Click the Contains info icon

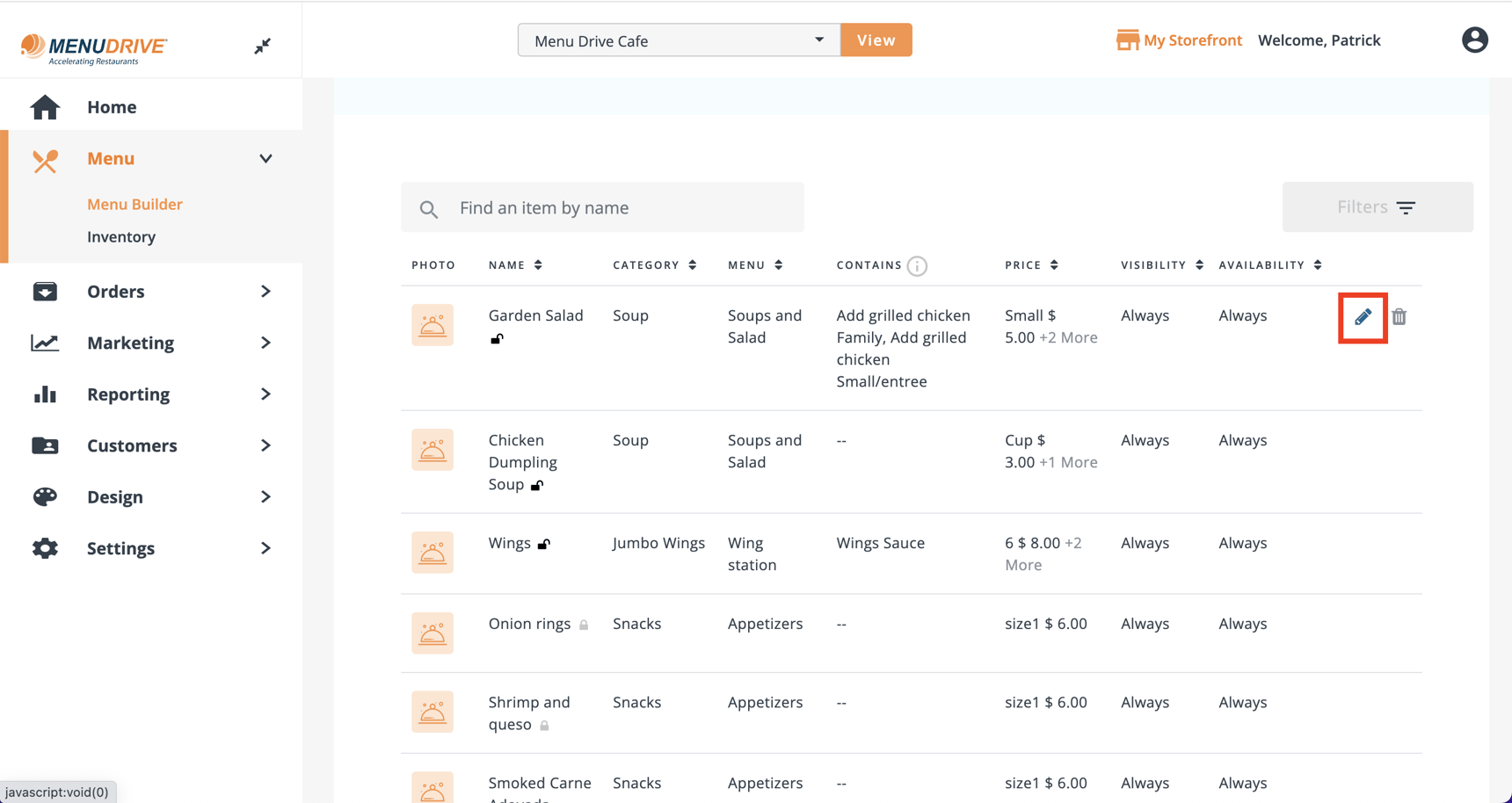click(x=917, y=266)
